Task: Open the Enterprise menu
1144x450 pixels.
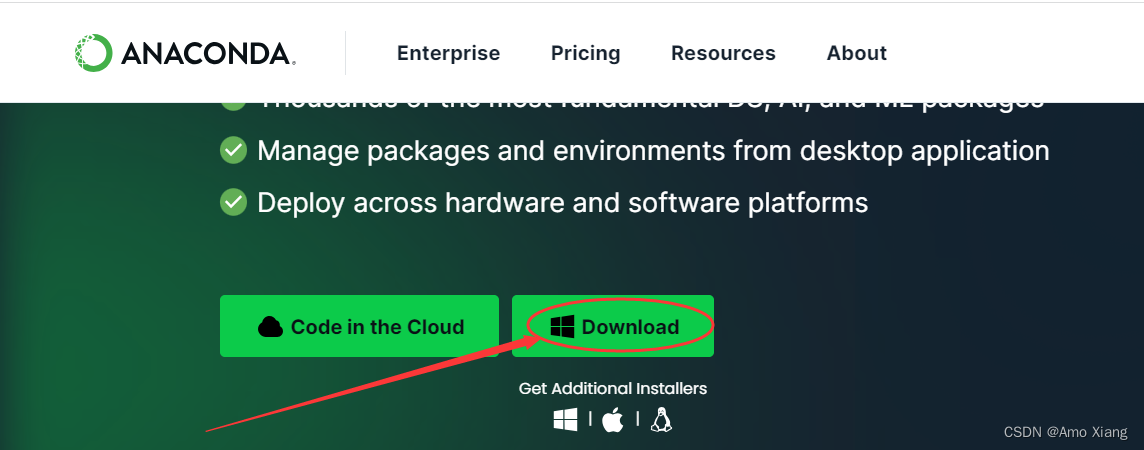Action: click(x=448, y=53)
